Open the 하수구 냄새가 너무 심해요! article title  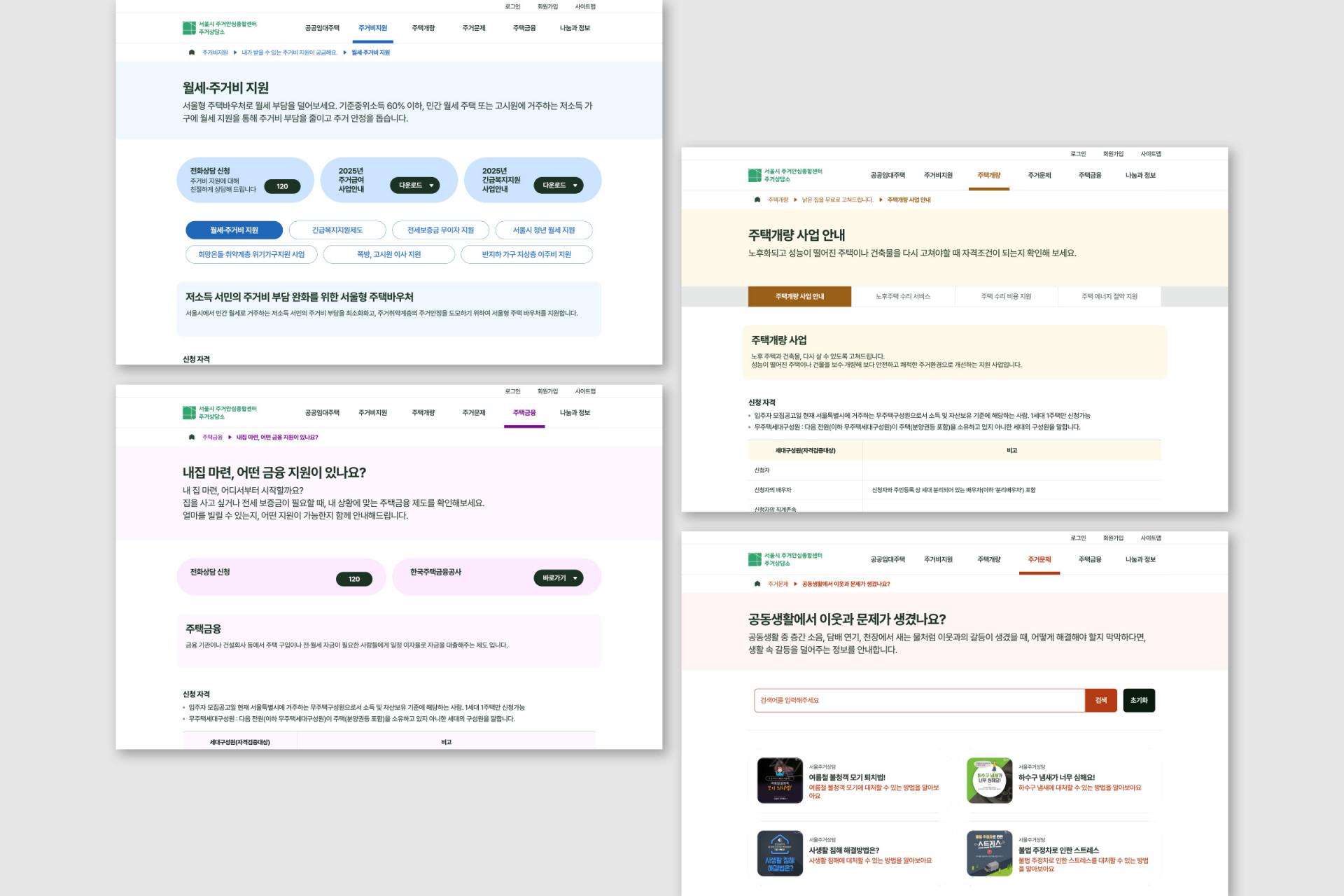pos(1056,778)
